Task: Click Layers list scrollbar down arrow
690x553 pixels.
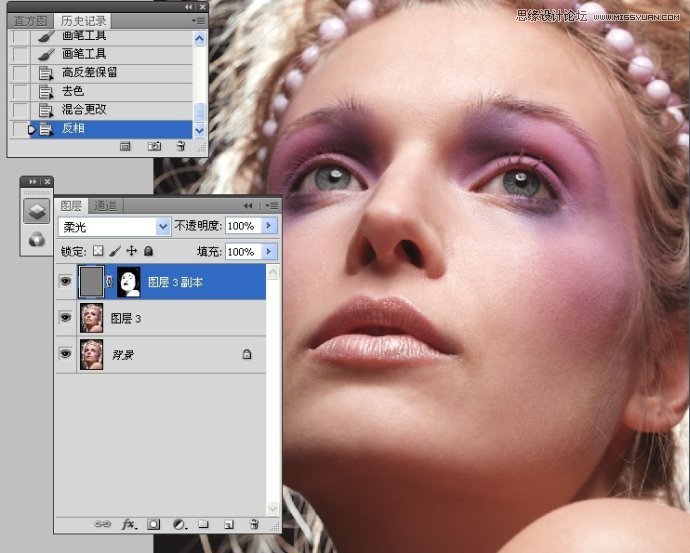Action: (x=273, y=508)
